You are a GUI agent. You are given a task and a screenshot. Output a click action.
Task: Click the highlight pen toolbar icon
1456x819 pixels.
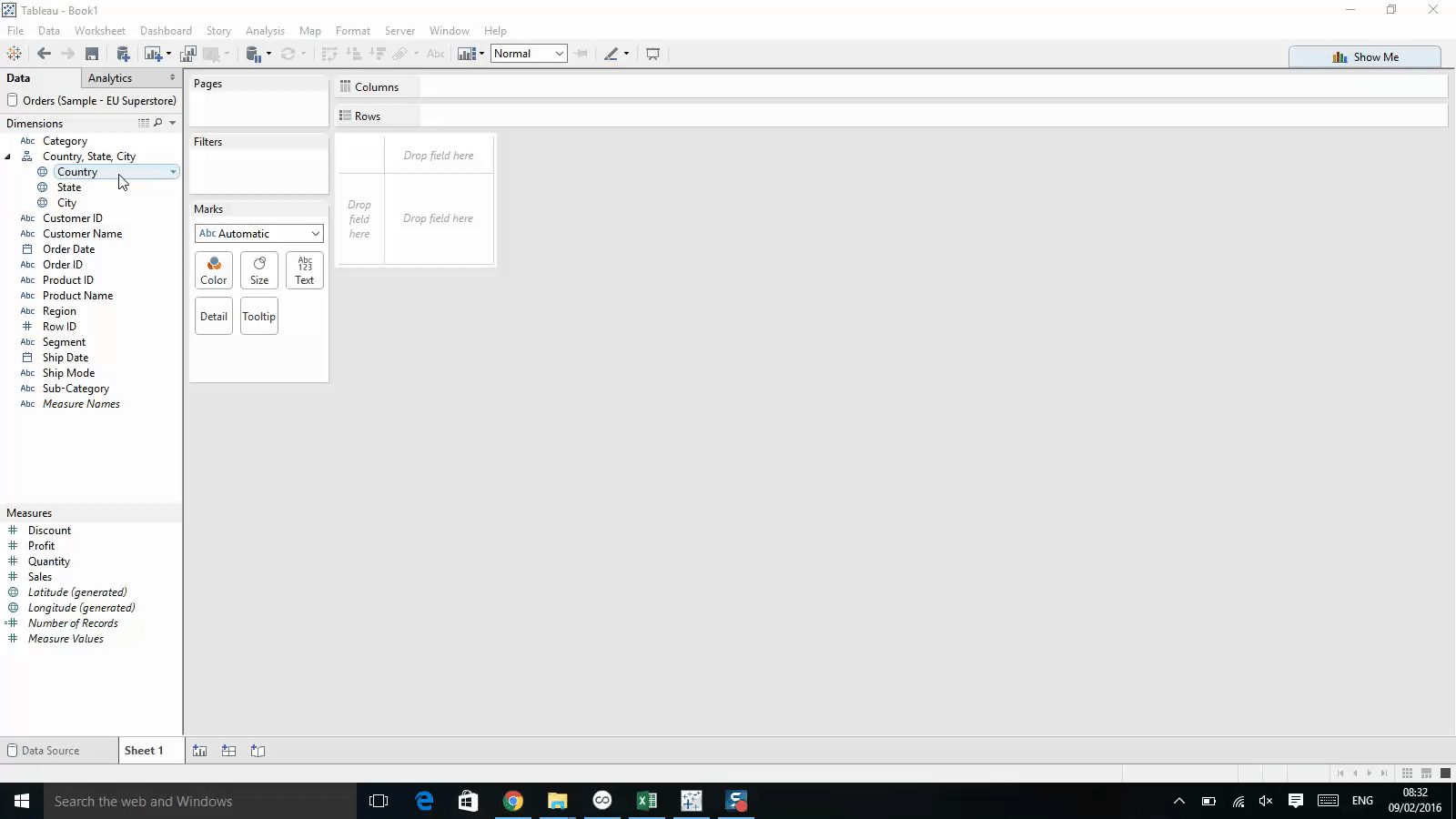coord(612,54)
